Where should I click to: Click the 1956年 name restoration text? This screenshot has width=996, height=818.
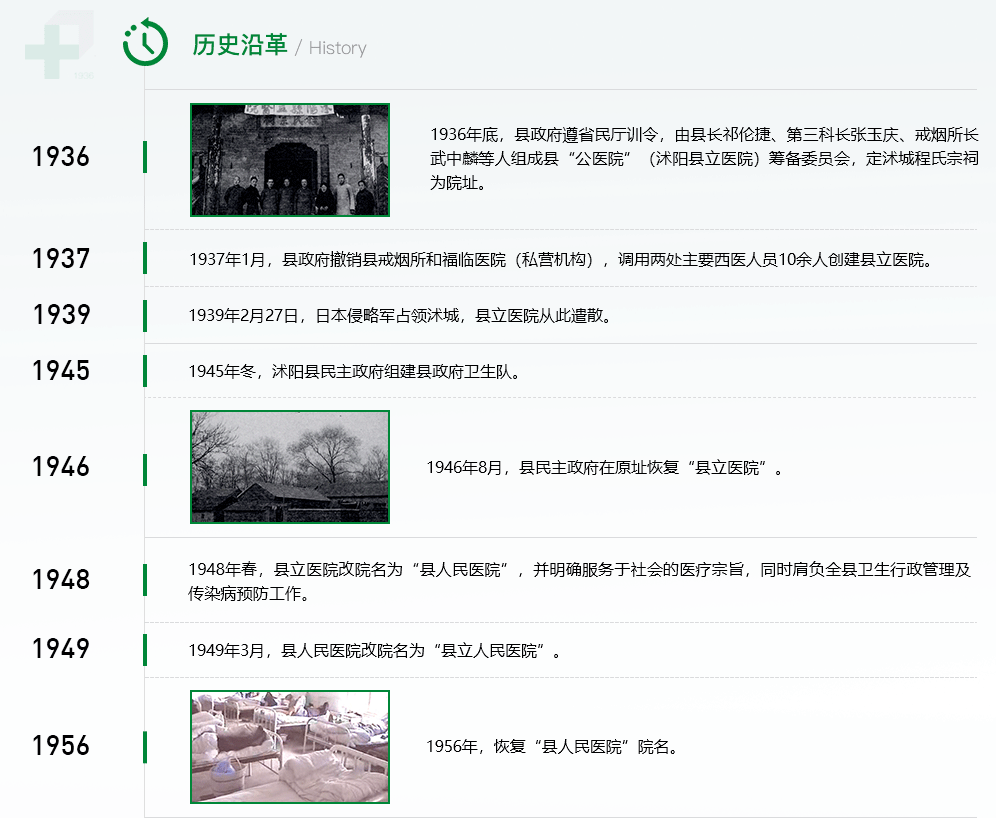(553, 747)
